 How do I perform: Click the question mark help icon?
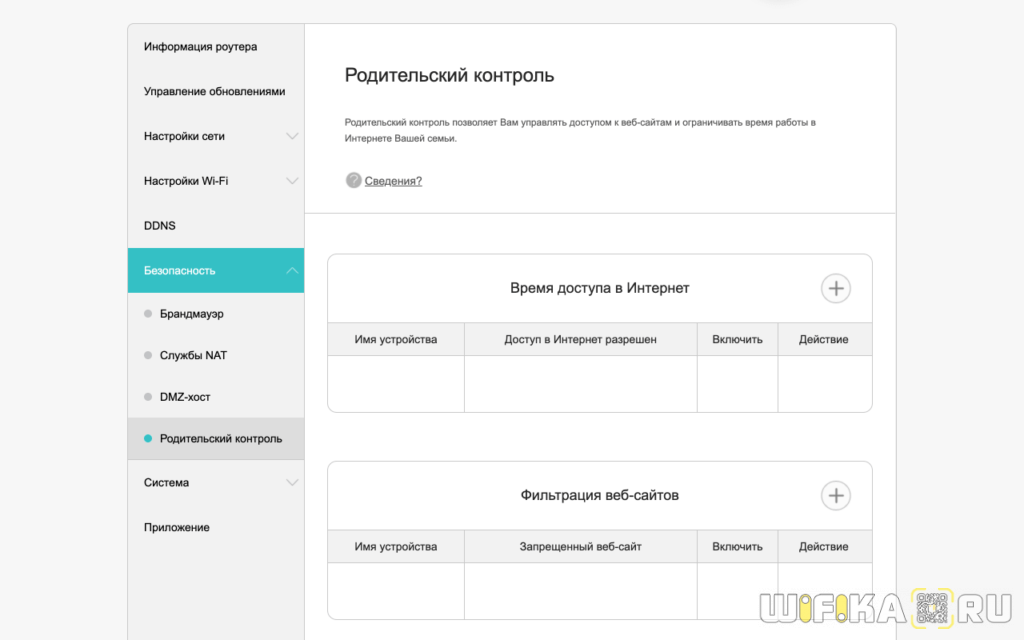pyautogui.click(x=353, y=181)
